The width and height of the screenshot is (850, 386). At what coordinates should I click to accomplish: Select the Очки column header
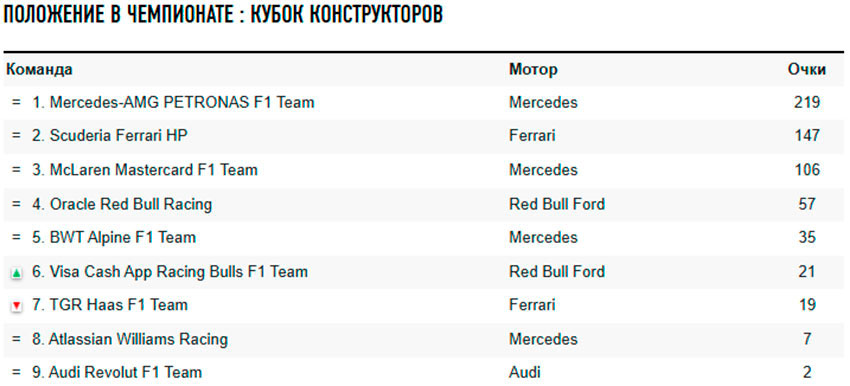807,70
